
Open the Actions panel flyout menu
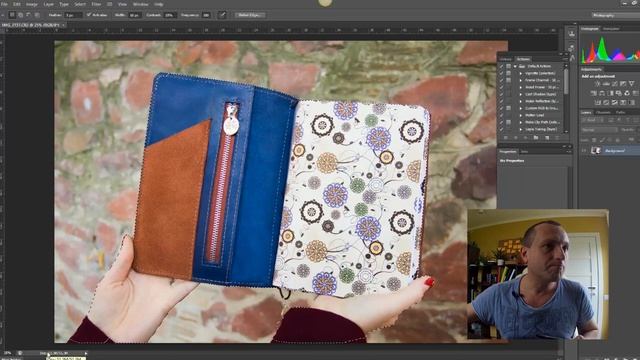566,59
